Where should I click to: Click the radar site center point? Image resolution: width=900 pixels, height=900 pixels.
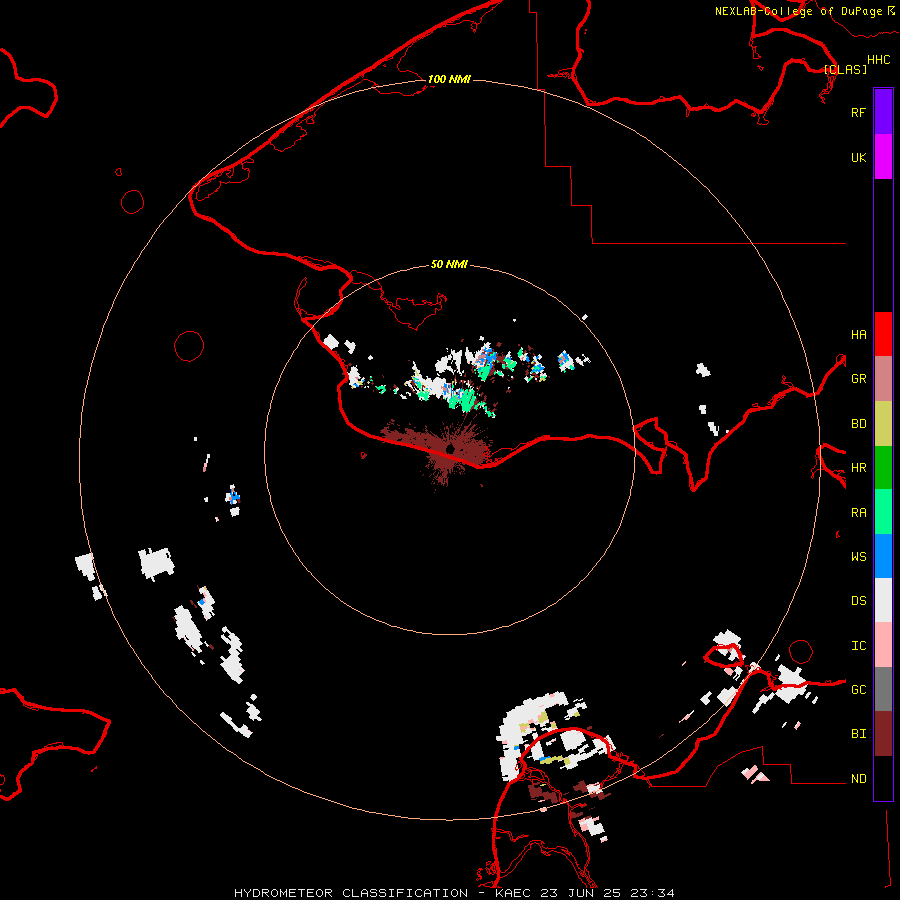coord(450,449)
